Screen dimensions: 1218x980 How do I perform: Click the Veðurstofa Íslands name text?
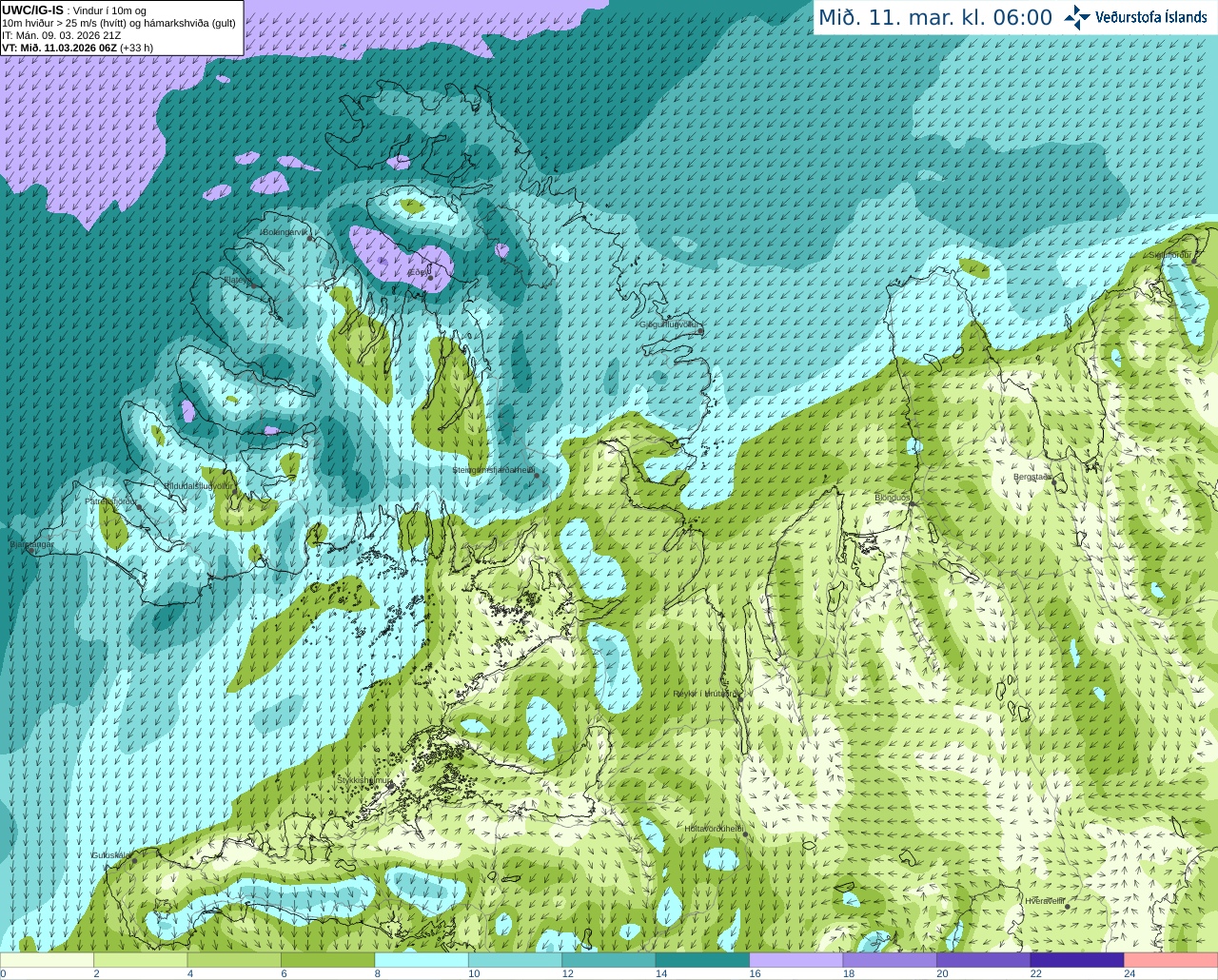click(1151, 17)
